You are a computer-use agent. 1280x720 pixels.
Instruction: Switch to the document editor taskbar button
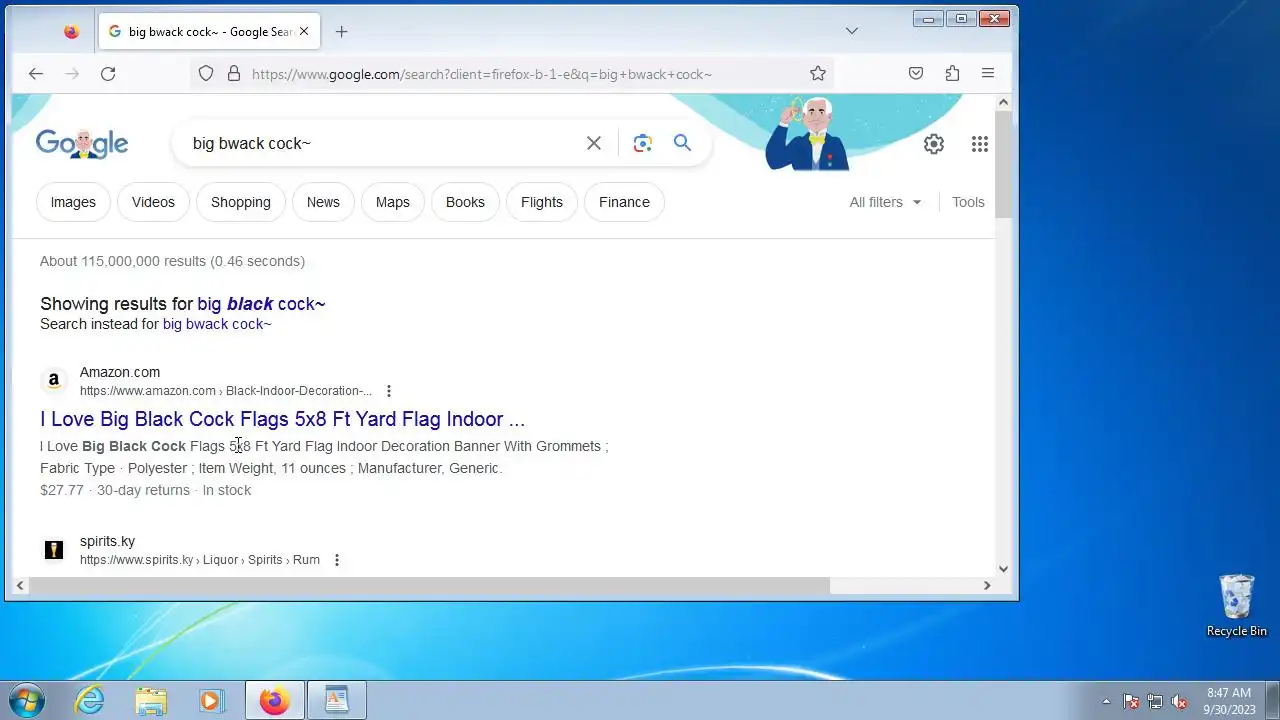pyautogui.click(x=337, y=700)
